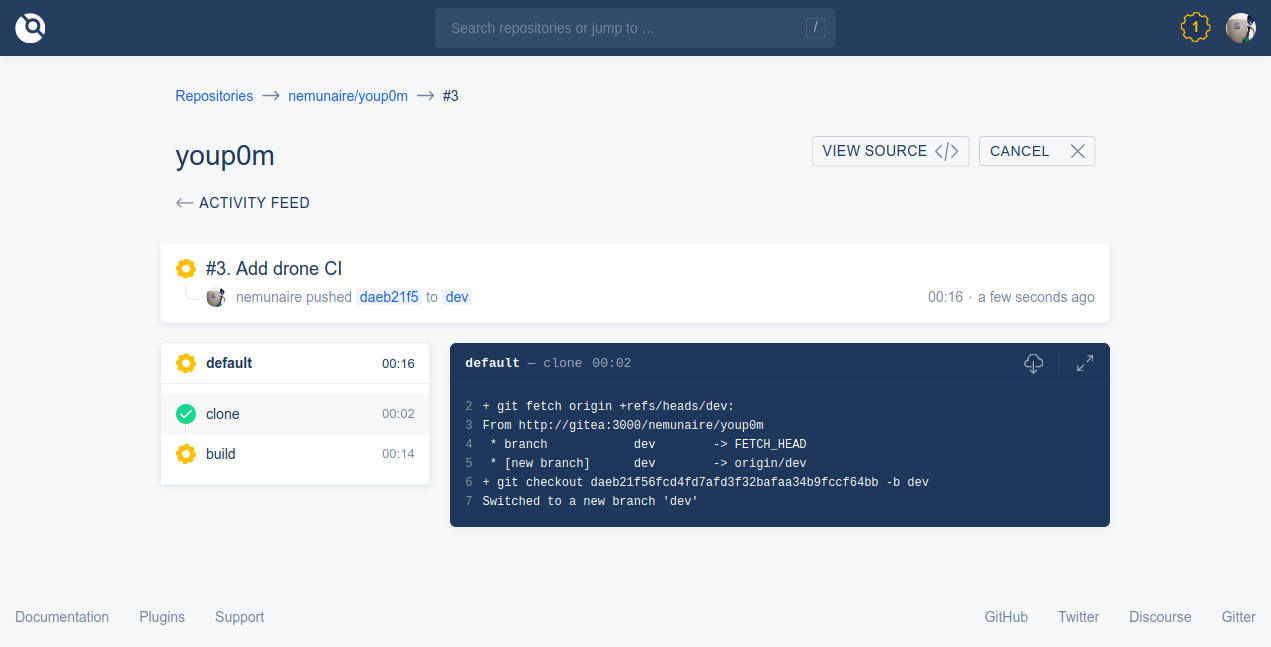Click the build step running gear icon
This screenshot has width=1271, height=647.
(x=185, y=454)
